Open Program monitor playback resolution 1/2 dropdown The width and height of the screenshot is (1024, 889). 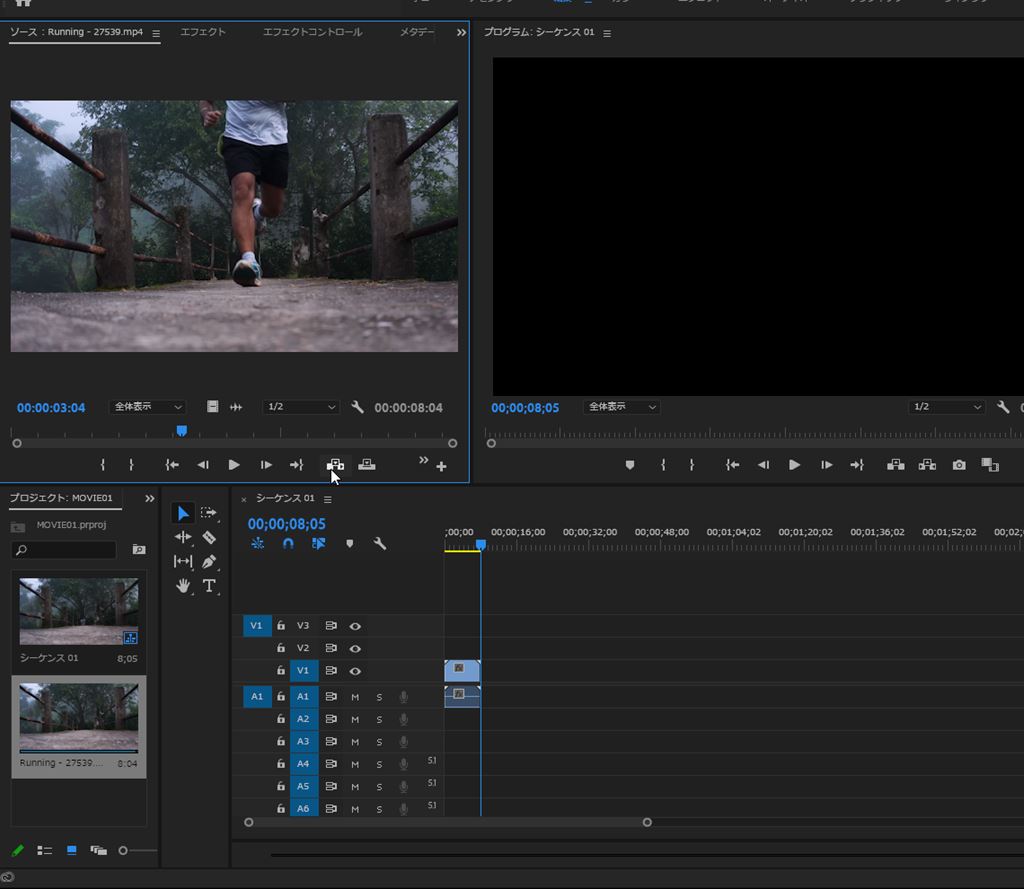coord(947,407)
